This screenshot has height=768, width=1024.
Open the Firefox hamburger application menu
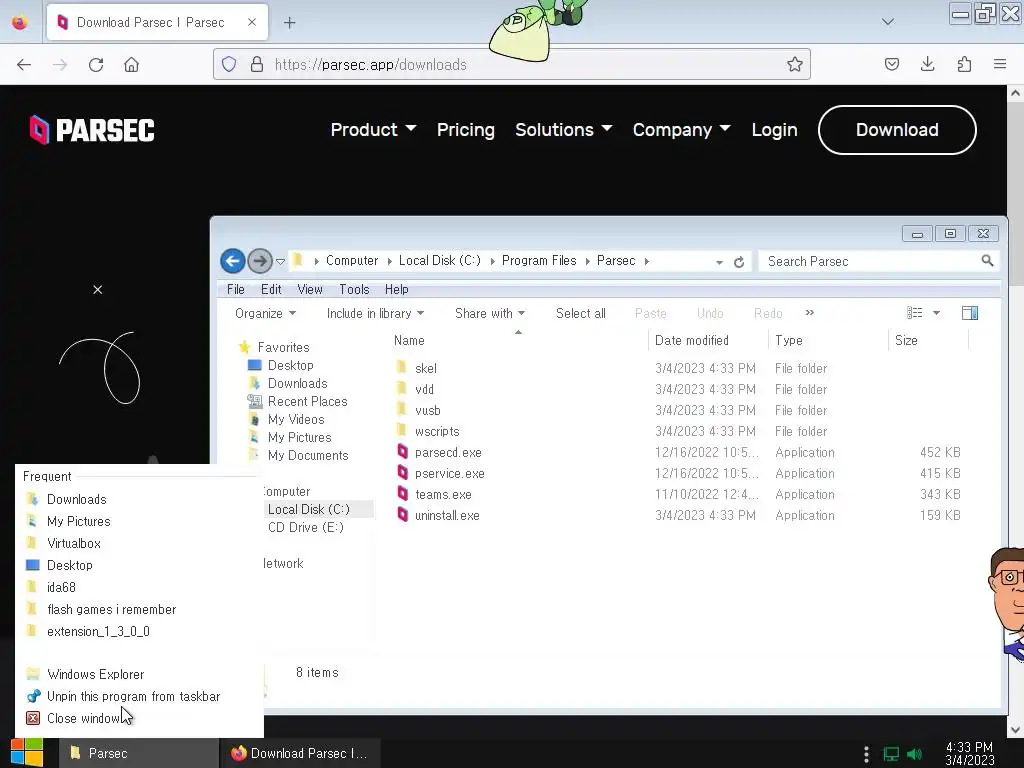coord(1000,64)
